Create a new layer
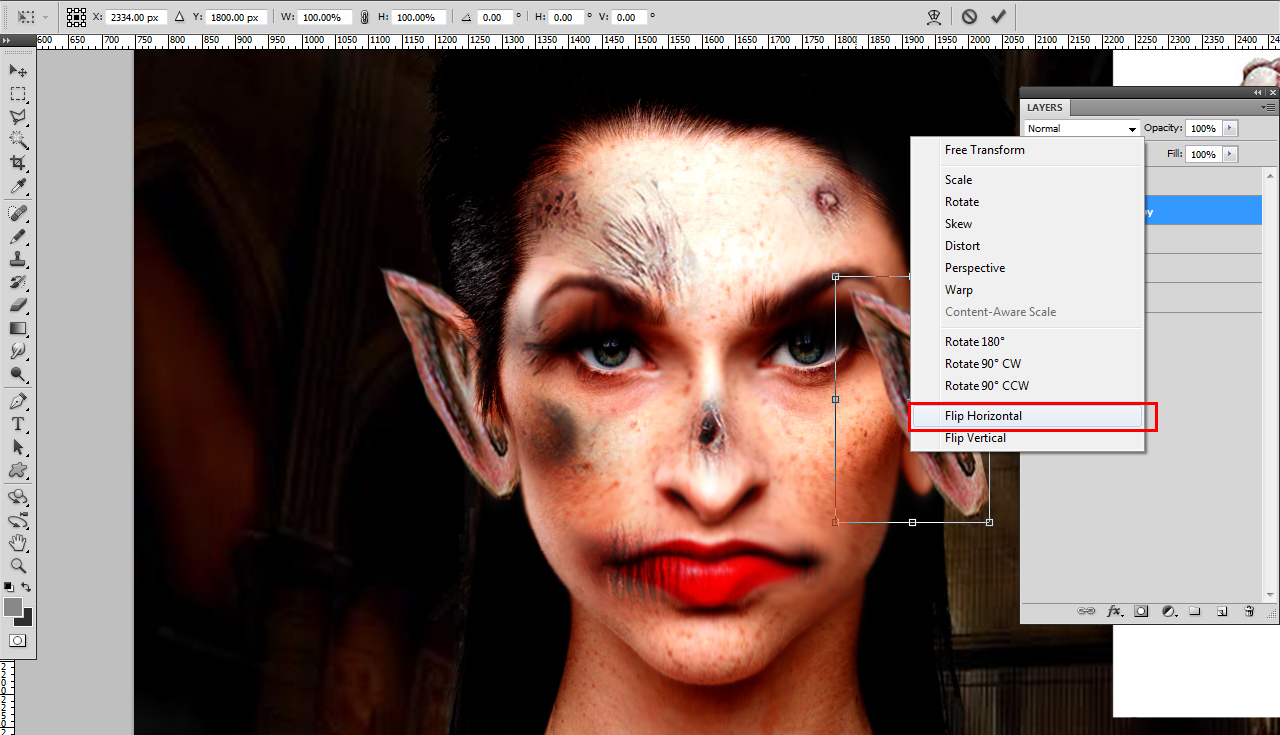 [x=1222, y=610]
